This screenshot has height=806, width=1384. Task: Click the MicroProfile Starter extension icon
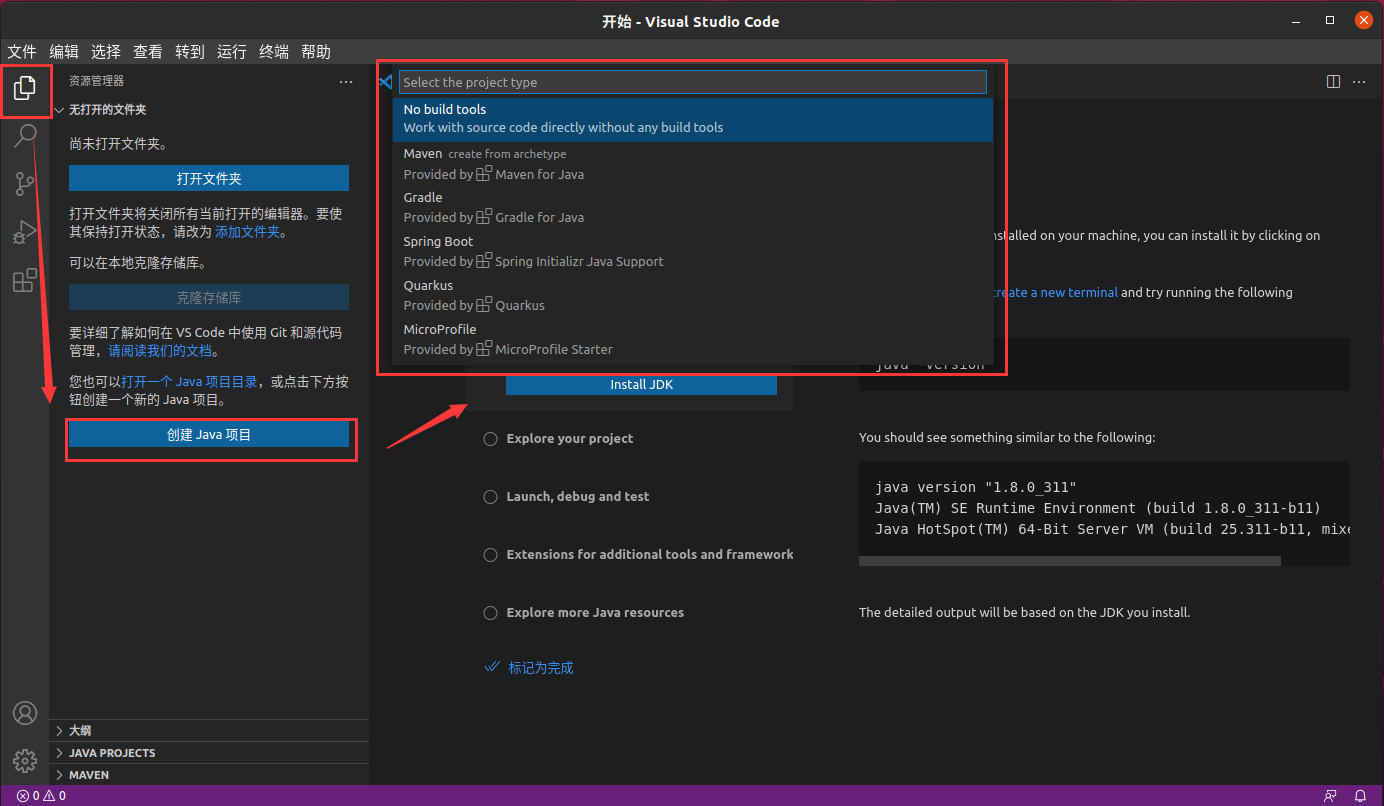484,349
